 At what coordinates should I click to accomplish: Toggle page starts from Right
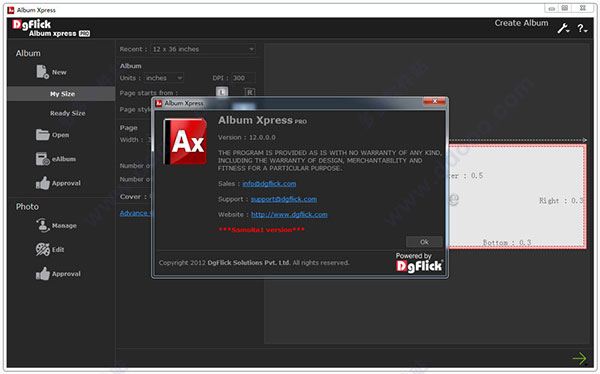coord(249,92)
